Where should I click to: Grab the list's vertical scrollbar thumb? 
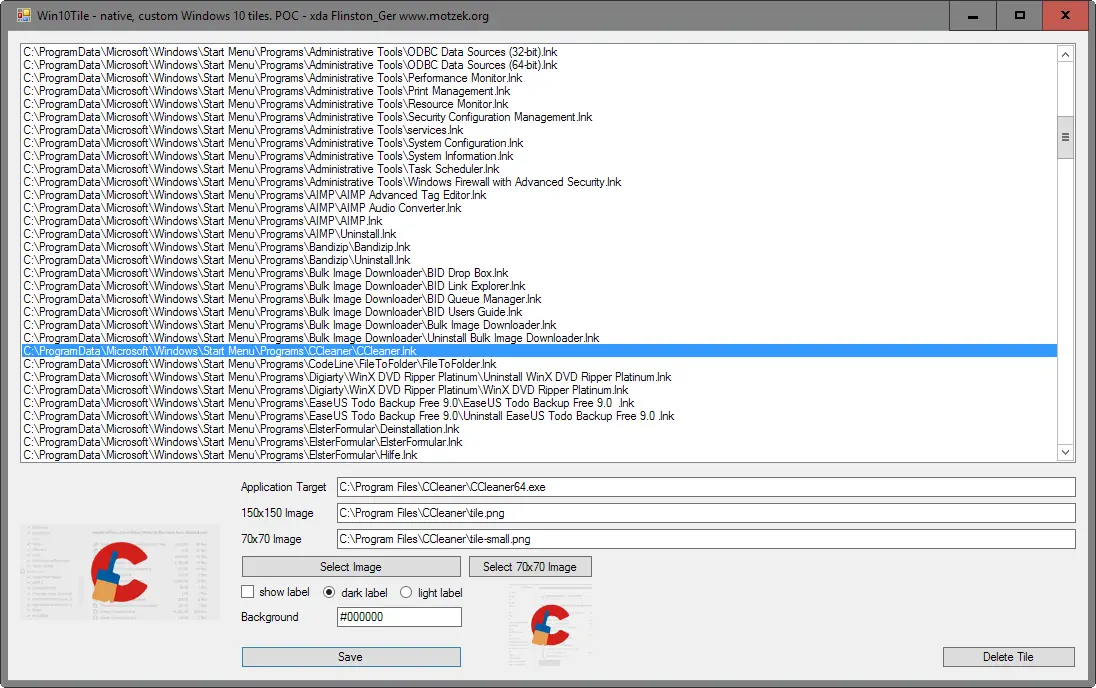pos(1065,137)
